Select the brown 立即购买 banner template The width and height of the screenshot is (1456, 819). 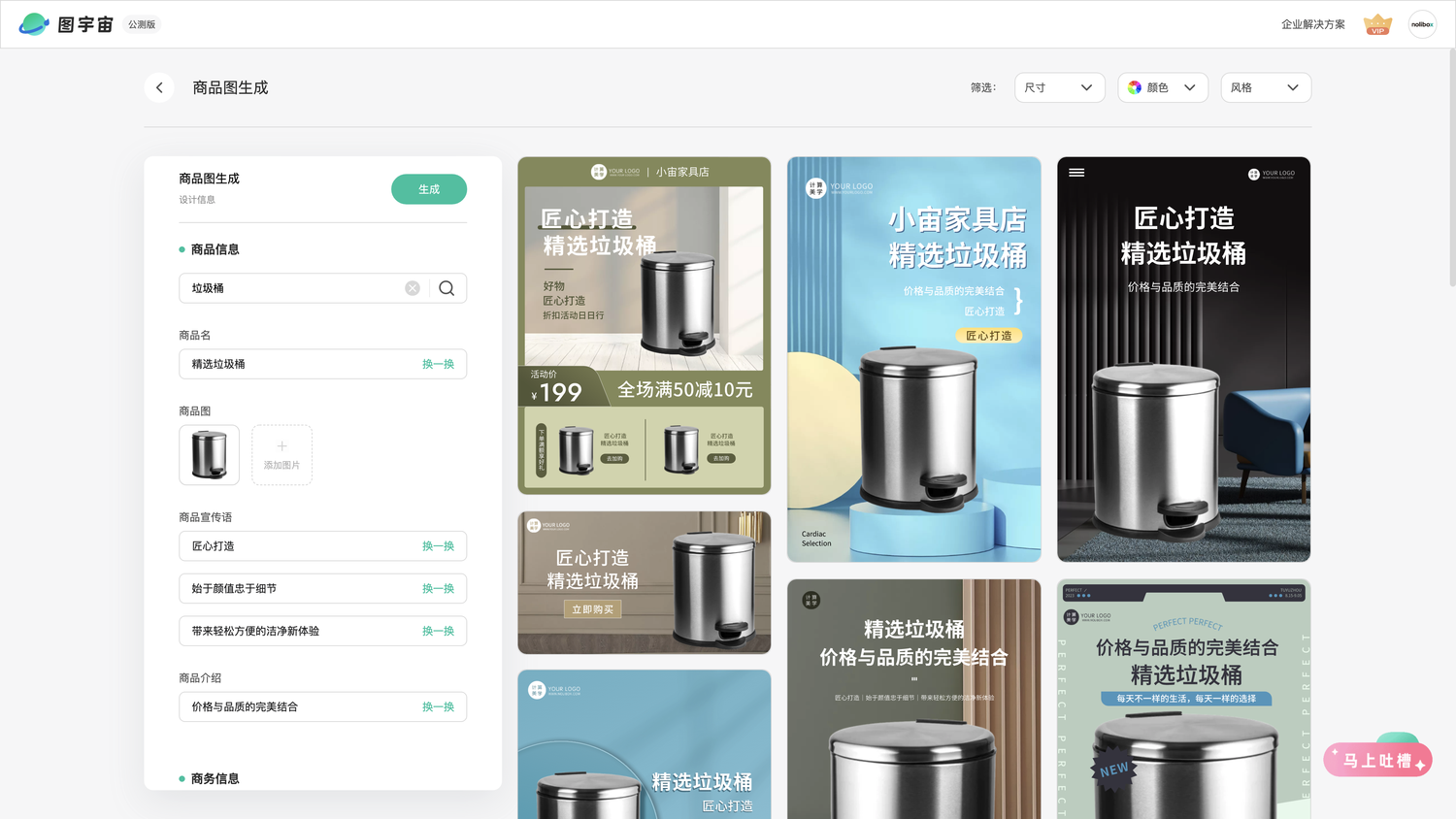pyautogui.click(x=645, y=582)
